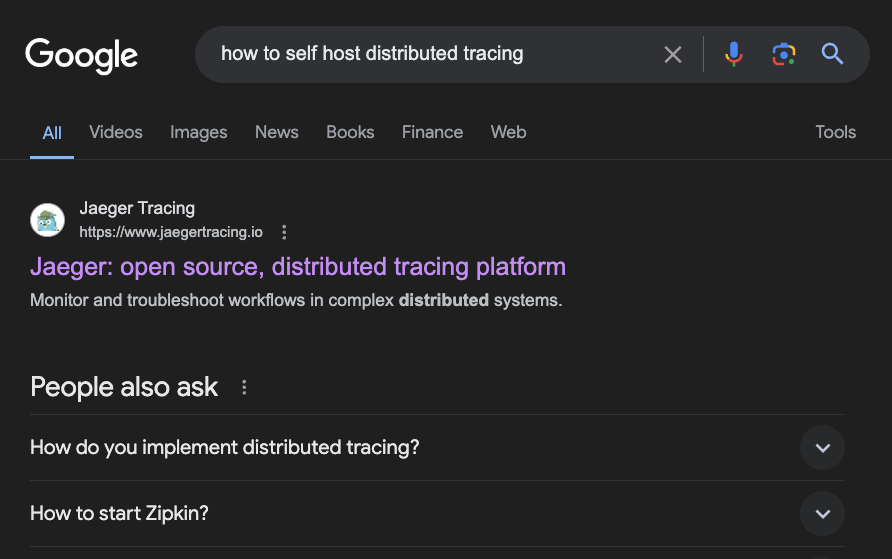Click the Jaeger Tracing site favicon

point(47,220)
